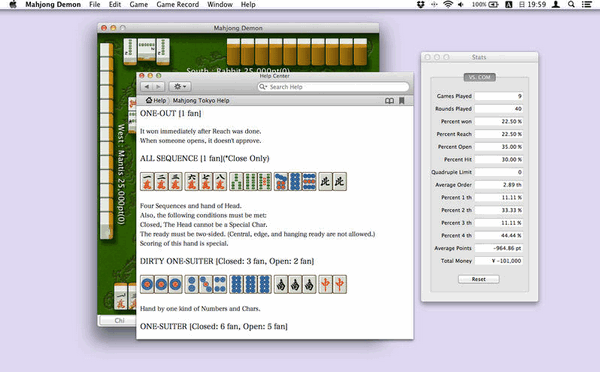
Task: Open the Game Record menu
Action: click(x=178, y=5)
